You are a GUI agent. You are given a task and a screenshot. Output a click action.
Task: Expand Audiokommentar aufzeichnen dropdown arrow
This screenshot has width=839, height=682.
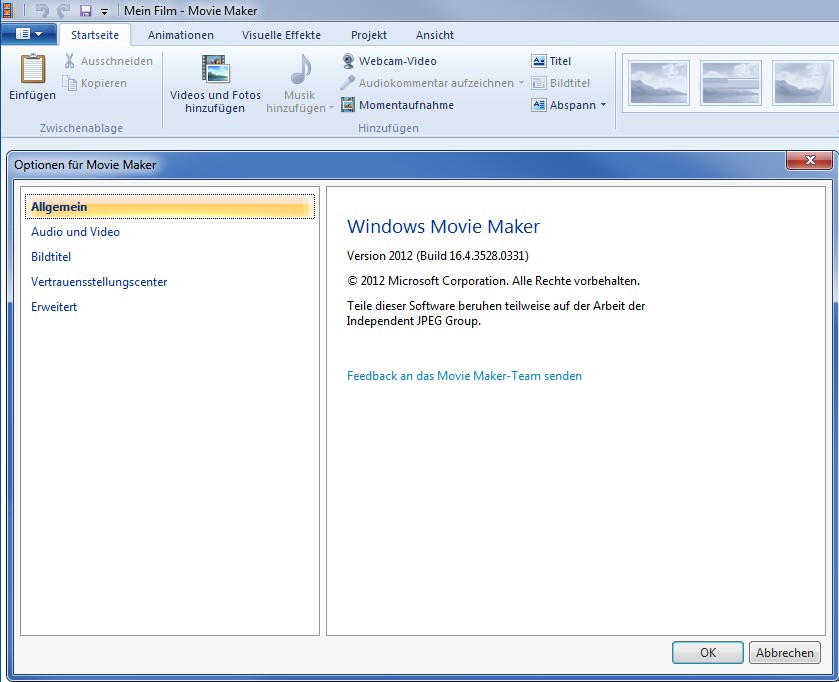coord(521,83)
